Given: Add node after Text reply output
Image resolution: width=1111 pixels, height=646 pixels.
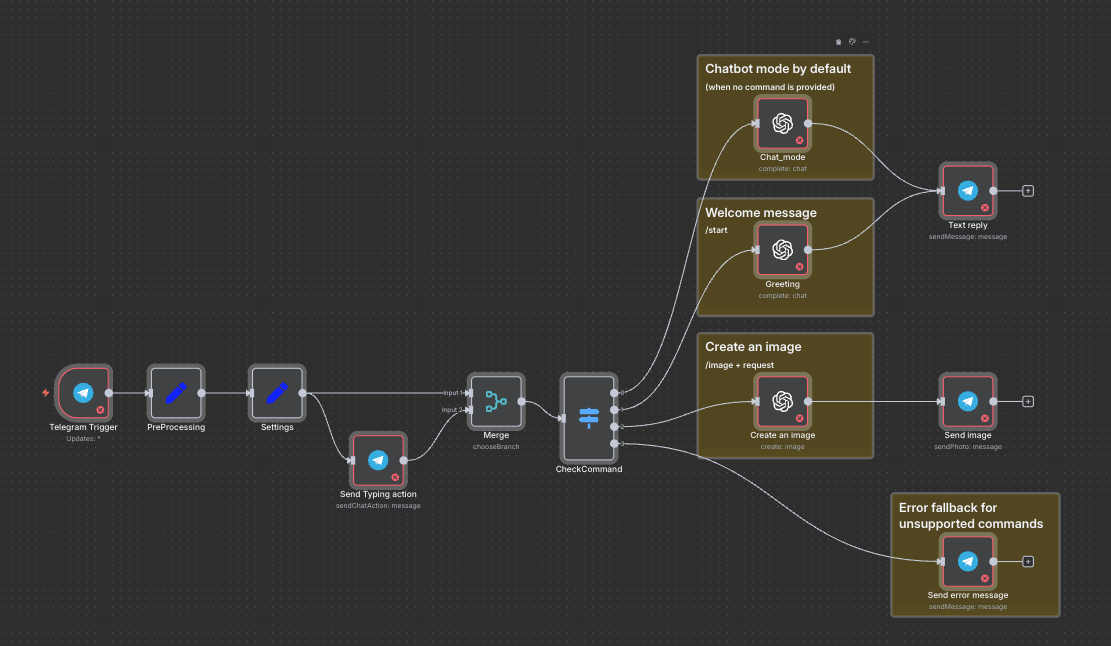Looking at the screenshot, I should pos(1028,190).
